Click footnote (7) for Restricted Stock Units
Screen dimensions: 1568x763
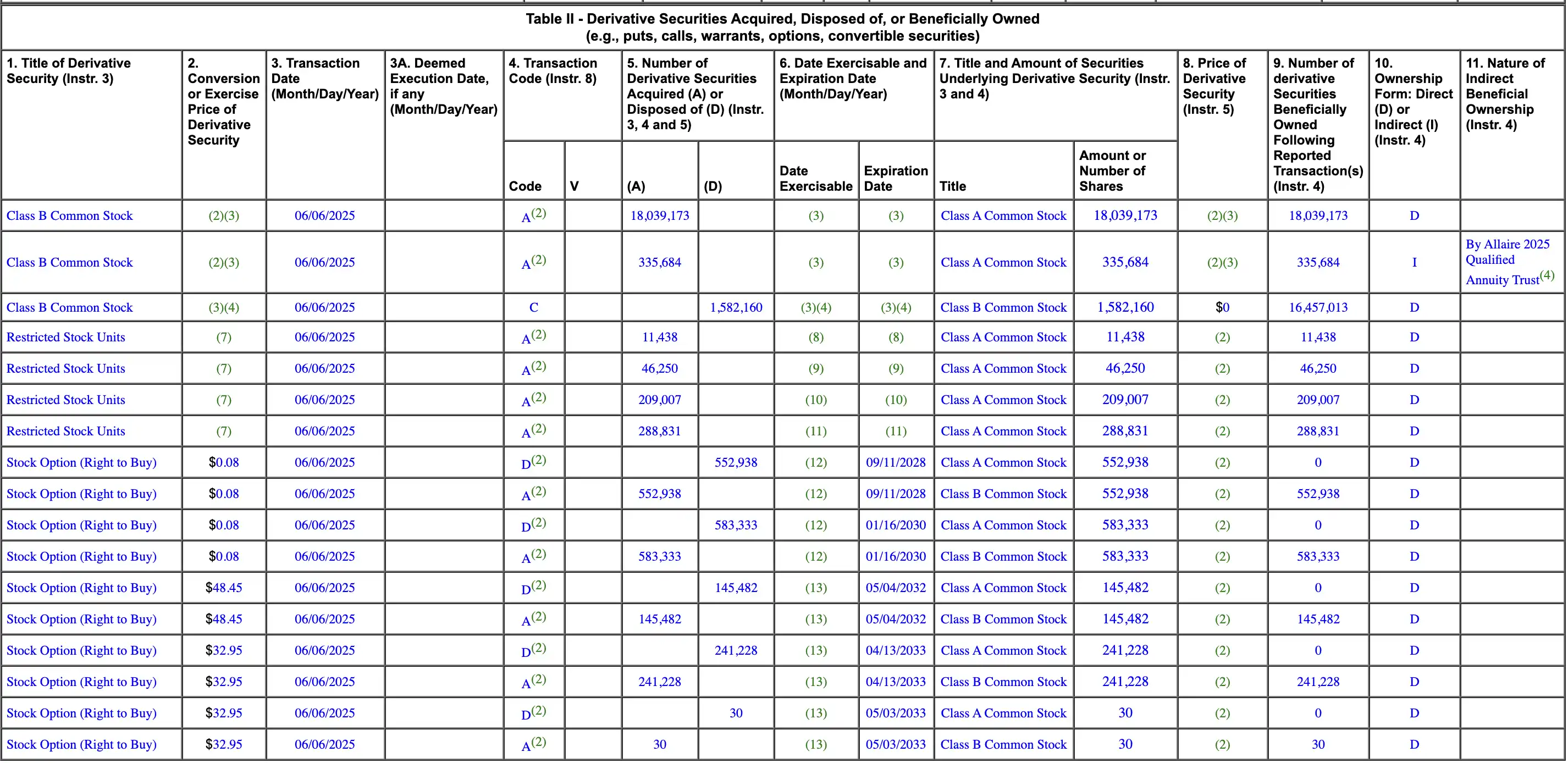[223, 337]
